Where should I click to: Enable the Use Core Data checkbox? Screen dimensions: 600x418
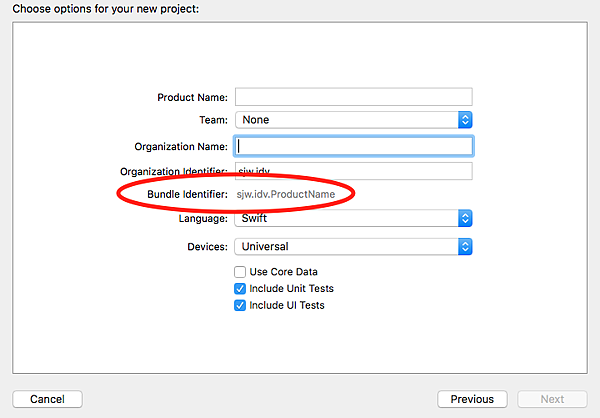(240, 272)
